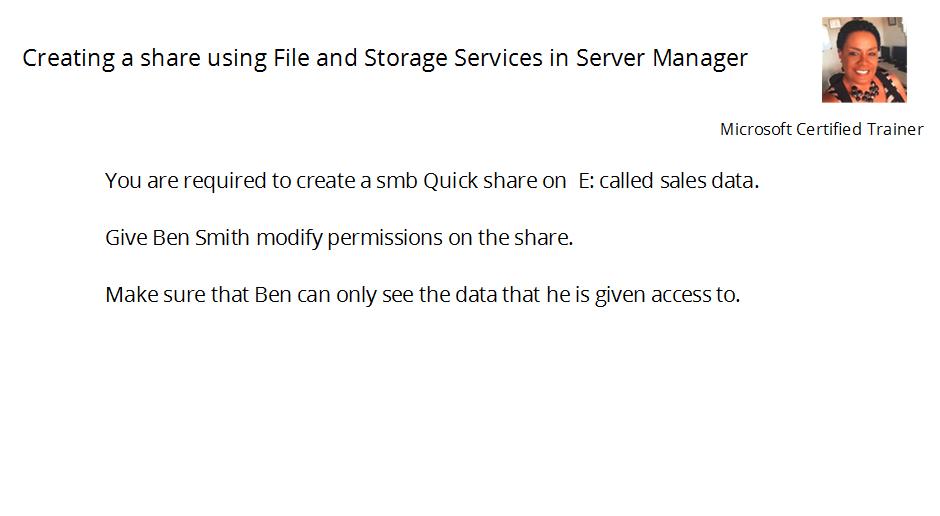
Task: Click the name 'Ben Smith'
Action: (x=201, y=238)
